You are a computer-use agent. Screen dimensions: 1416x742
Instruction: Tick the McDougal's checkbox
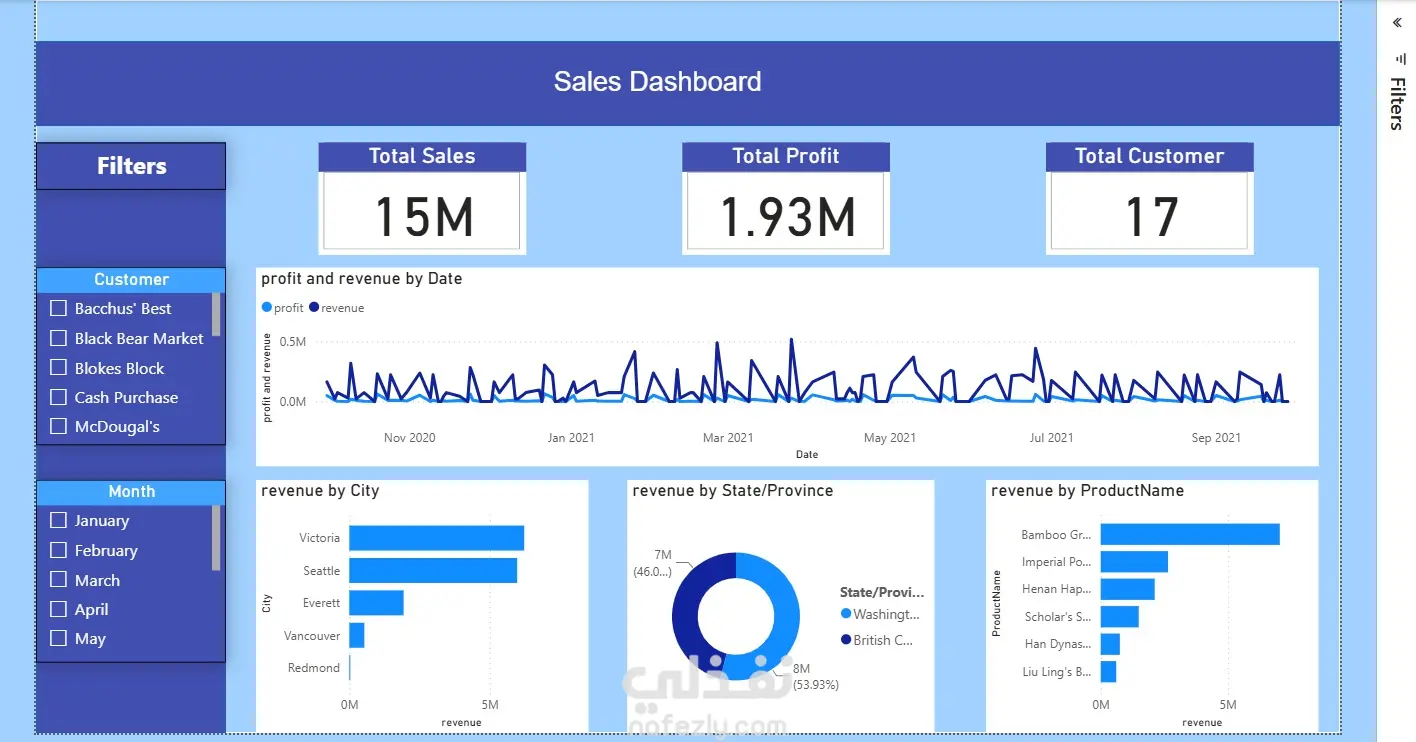(x=58, y=426)
